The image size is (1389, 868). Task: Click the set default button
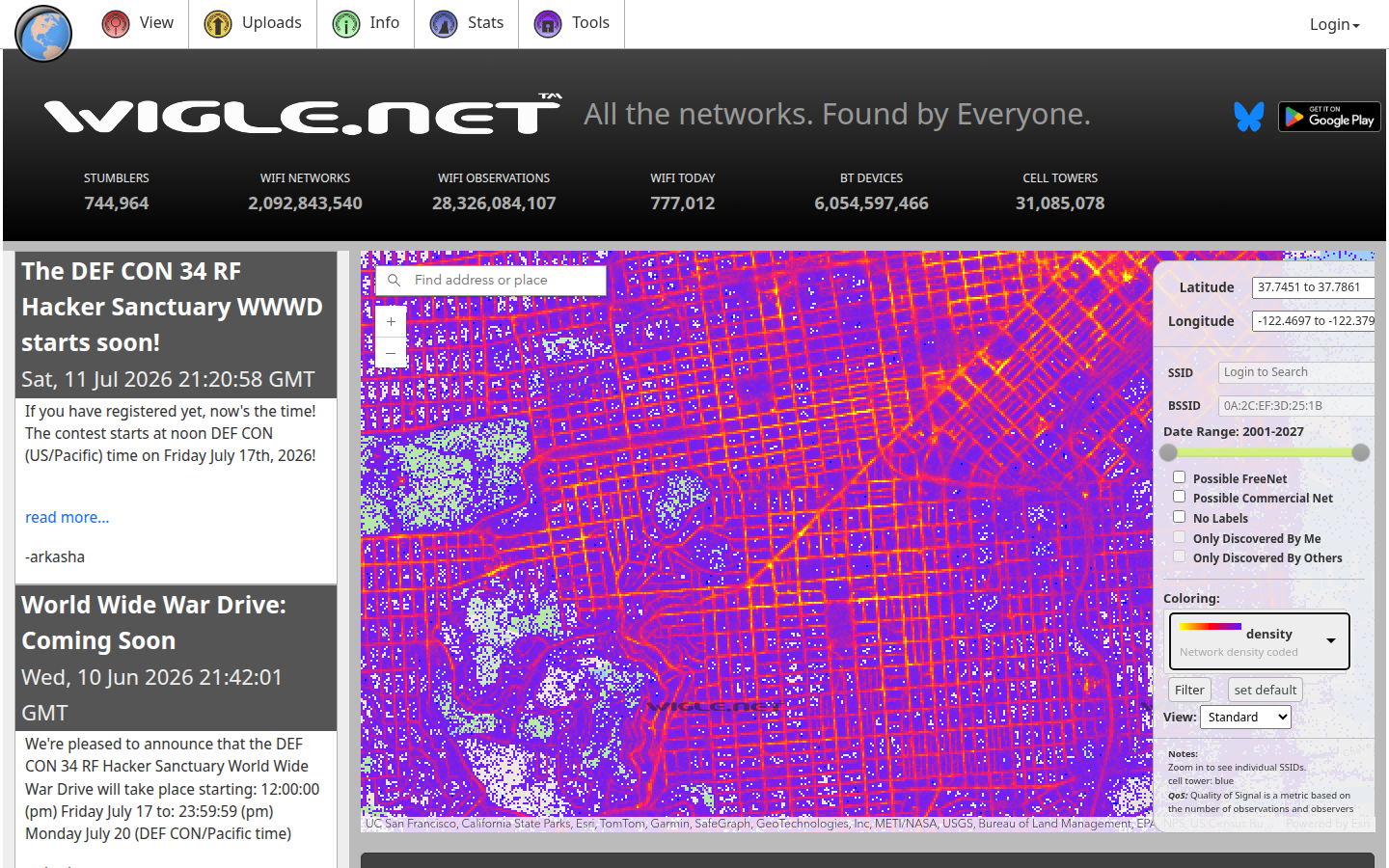(x=1265, y=690)
